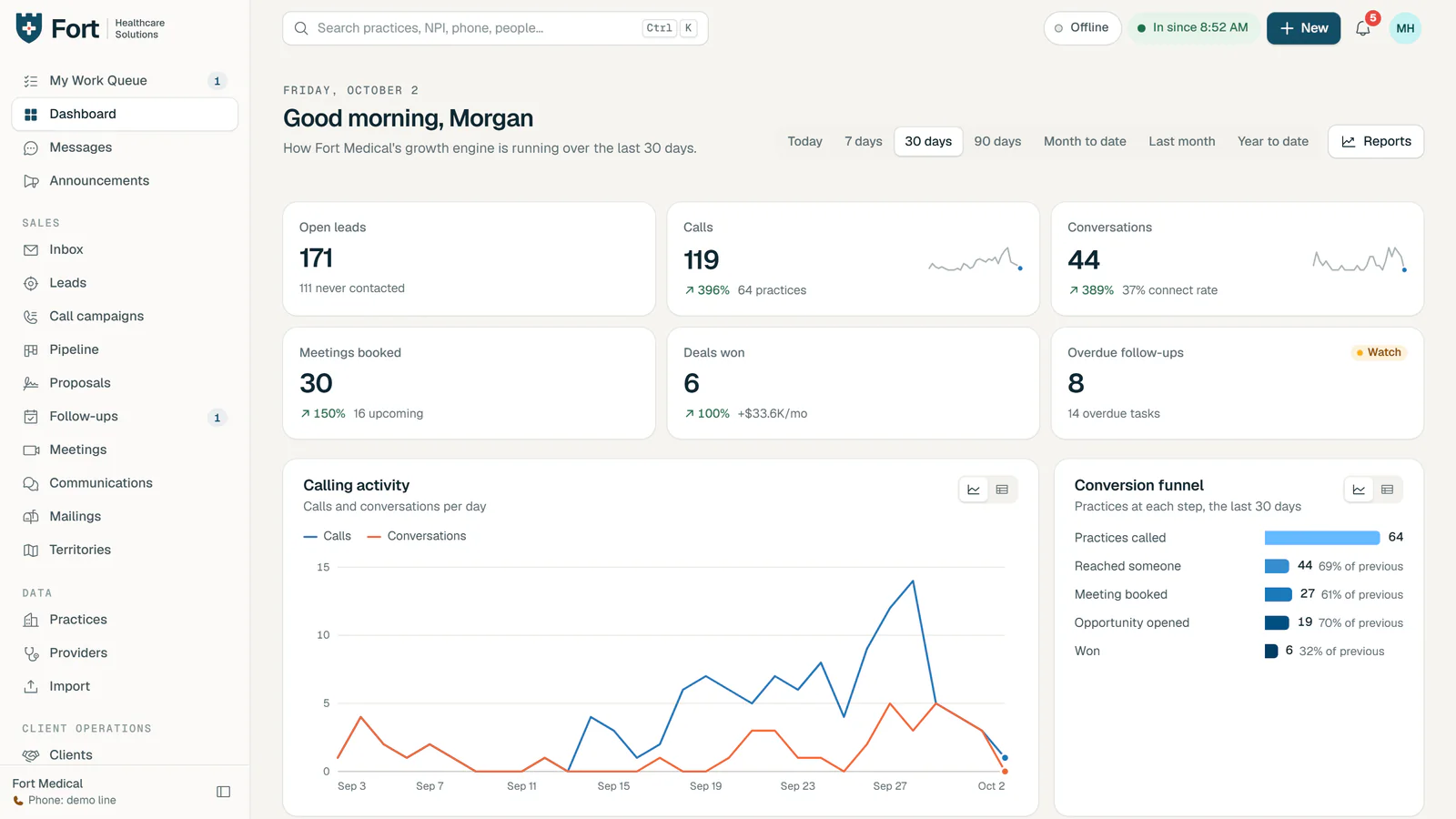Open Announcements page
The image size is (1456, 819).
click(125, 181)
